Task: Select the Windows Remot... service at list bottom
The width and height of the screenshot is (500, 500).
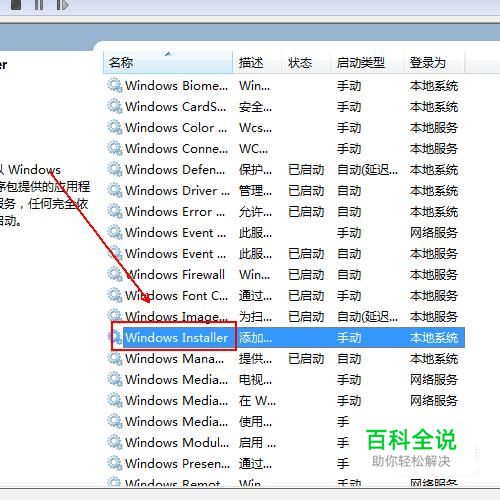Action: tap(173, 483)
